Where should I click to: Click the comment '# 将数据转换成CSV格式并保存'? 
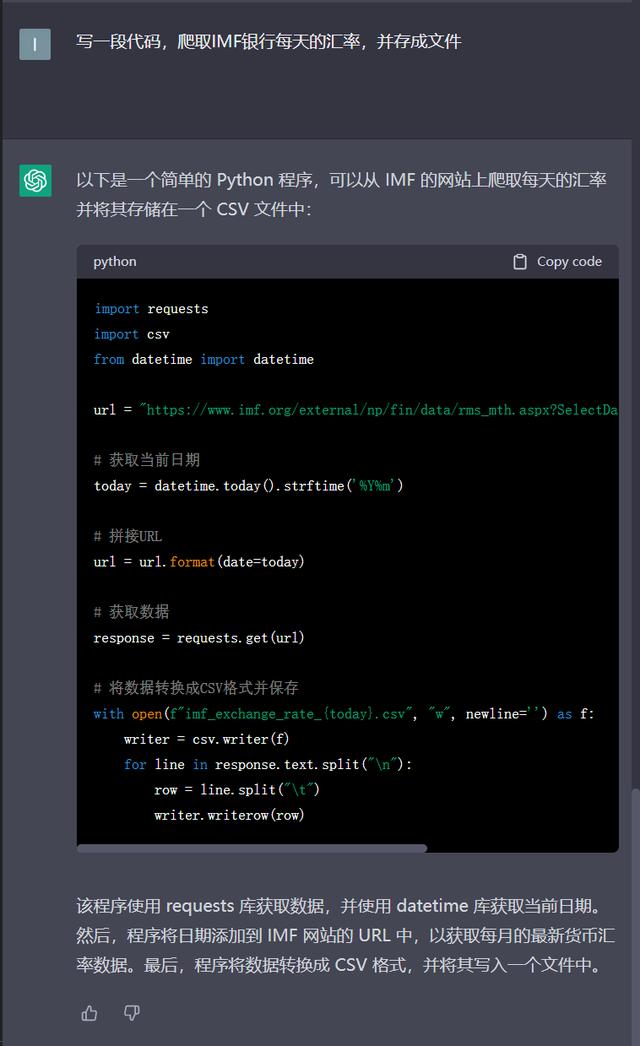(x=196, y=688)
